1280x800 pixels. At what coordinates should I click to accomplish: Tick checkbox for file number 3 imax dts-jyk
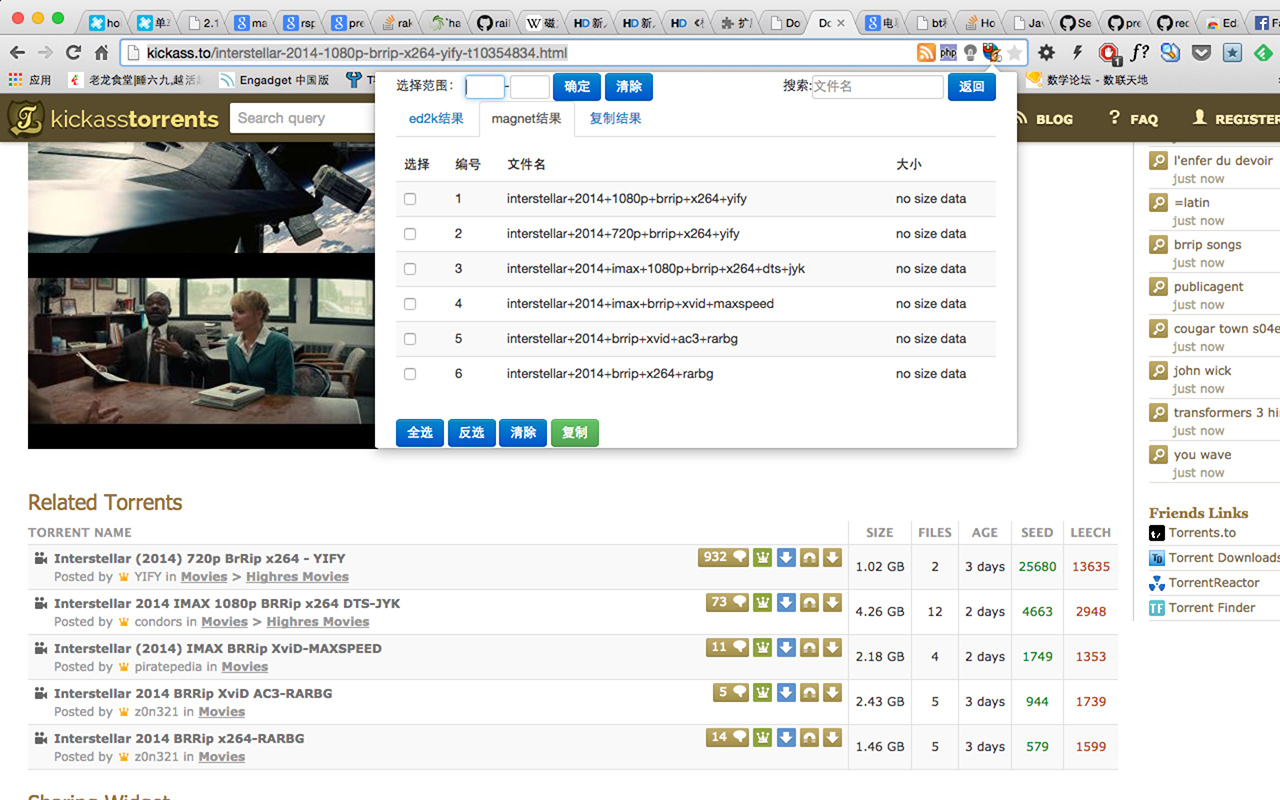(x=410, y=269)
